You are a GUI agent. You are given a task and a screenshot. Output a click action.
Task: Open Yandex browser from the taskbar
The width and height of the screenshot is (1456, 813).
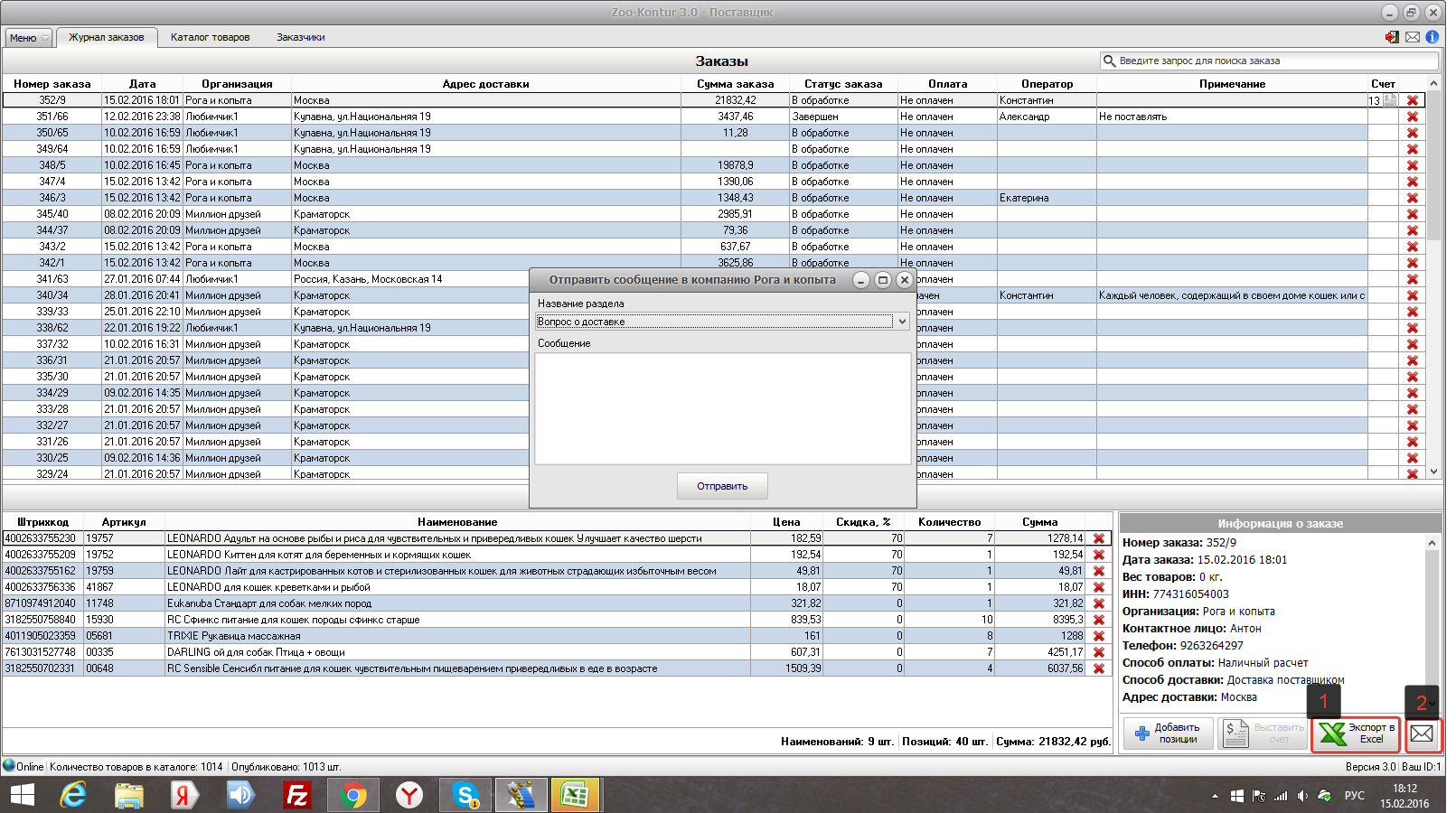409,795
